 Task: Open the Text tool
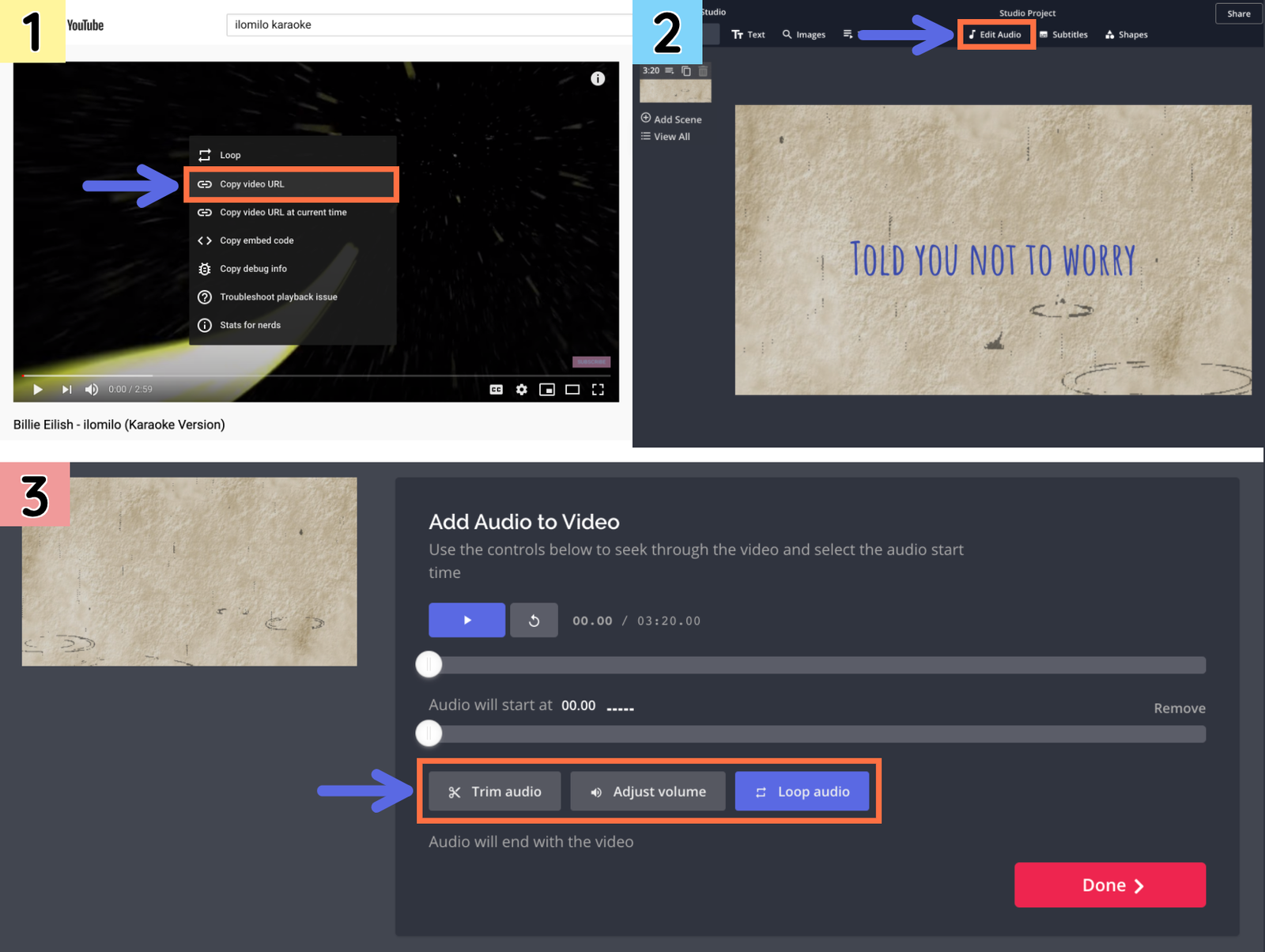[748, 34]
